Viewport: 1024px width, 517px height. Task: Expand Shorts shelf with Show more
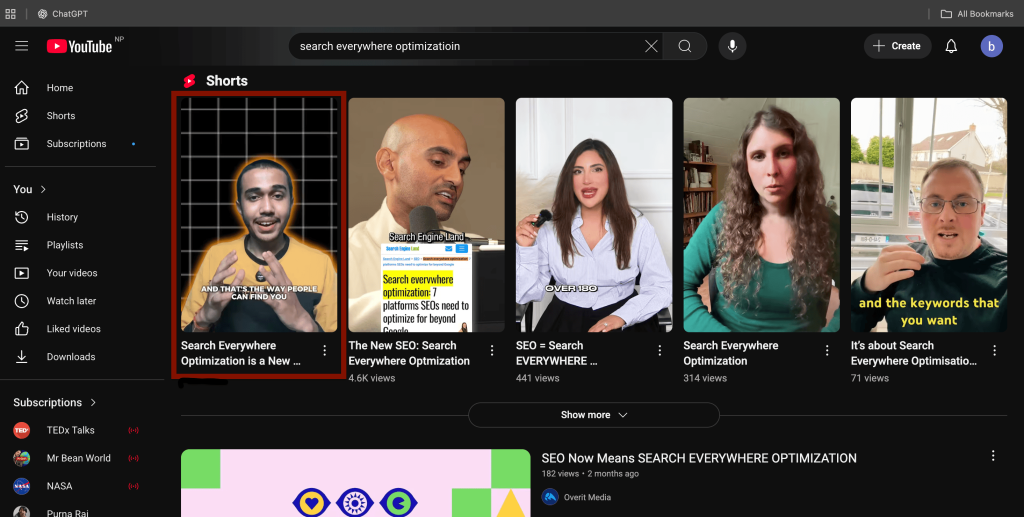coord(594,415)
